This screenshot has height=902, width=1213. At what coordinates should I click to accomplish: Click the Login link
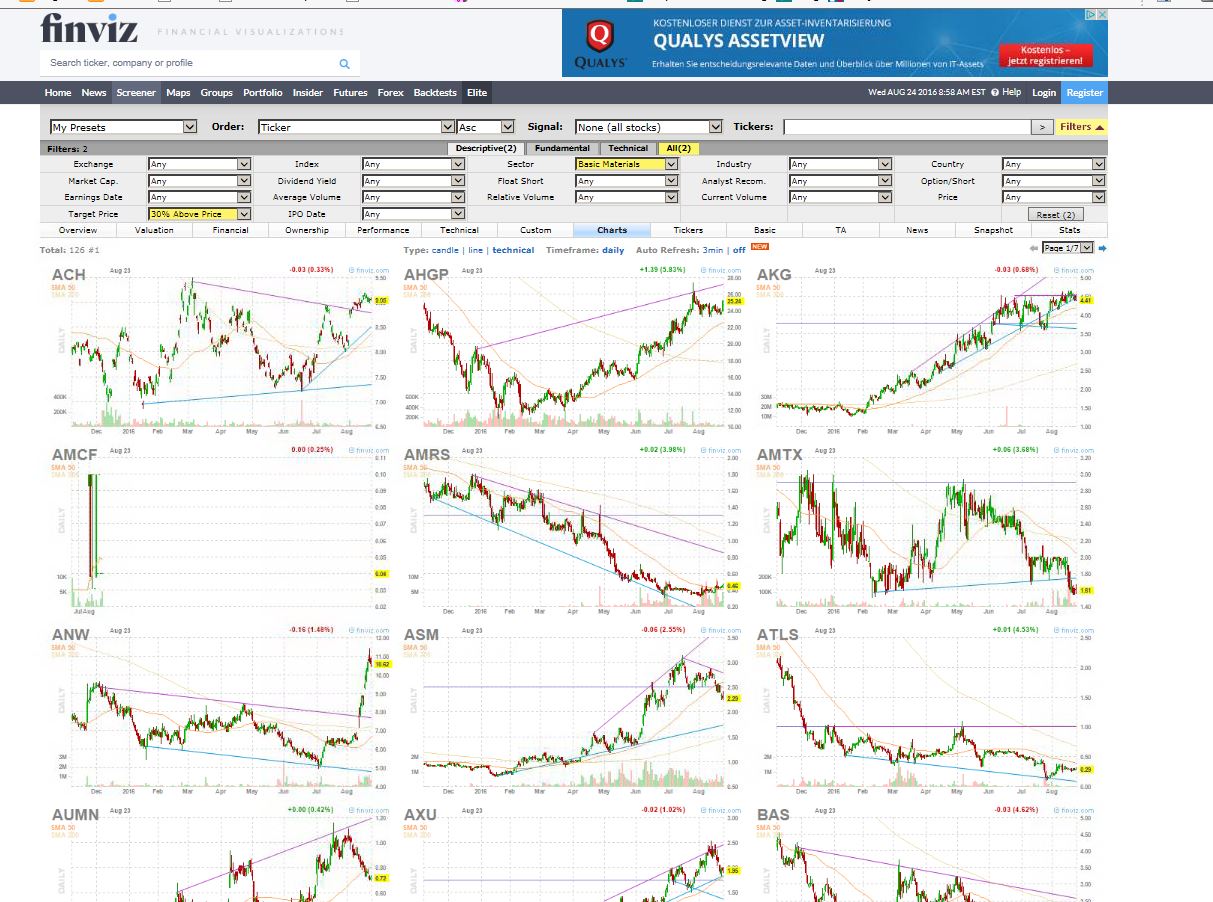point(1043,93)
